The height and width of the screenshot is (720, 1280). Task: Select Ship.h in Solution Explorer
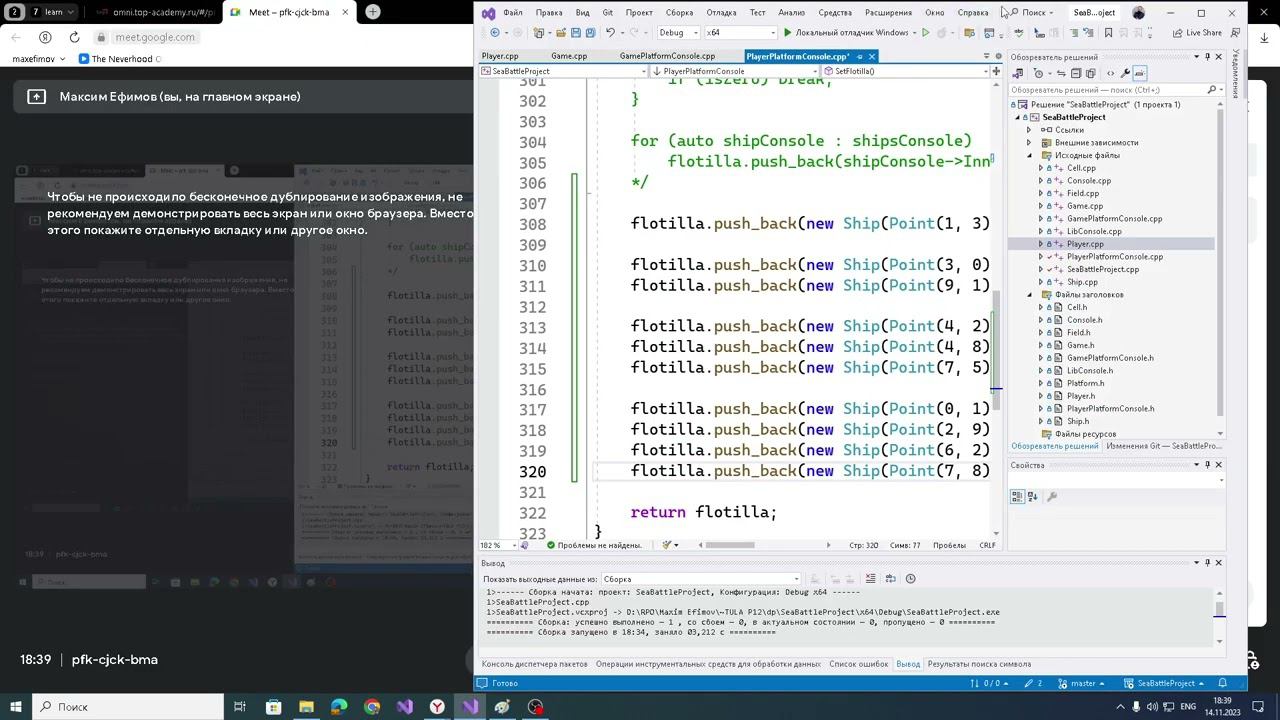[x=1078, y=421]
